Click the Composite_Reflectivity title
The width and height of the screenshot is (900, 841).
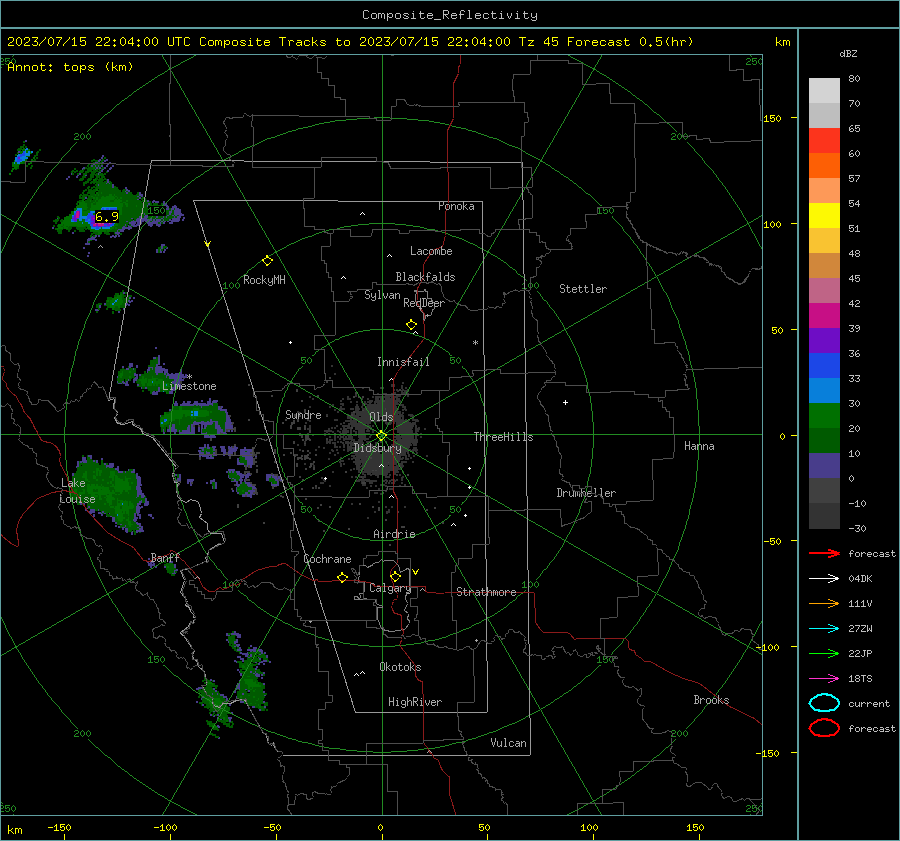point(450,15)
